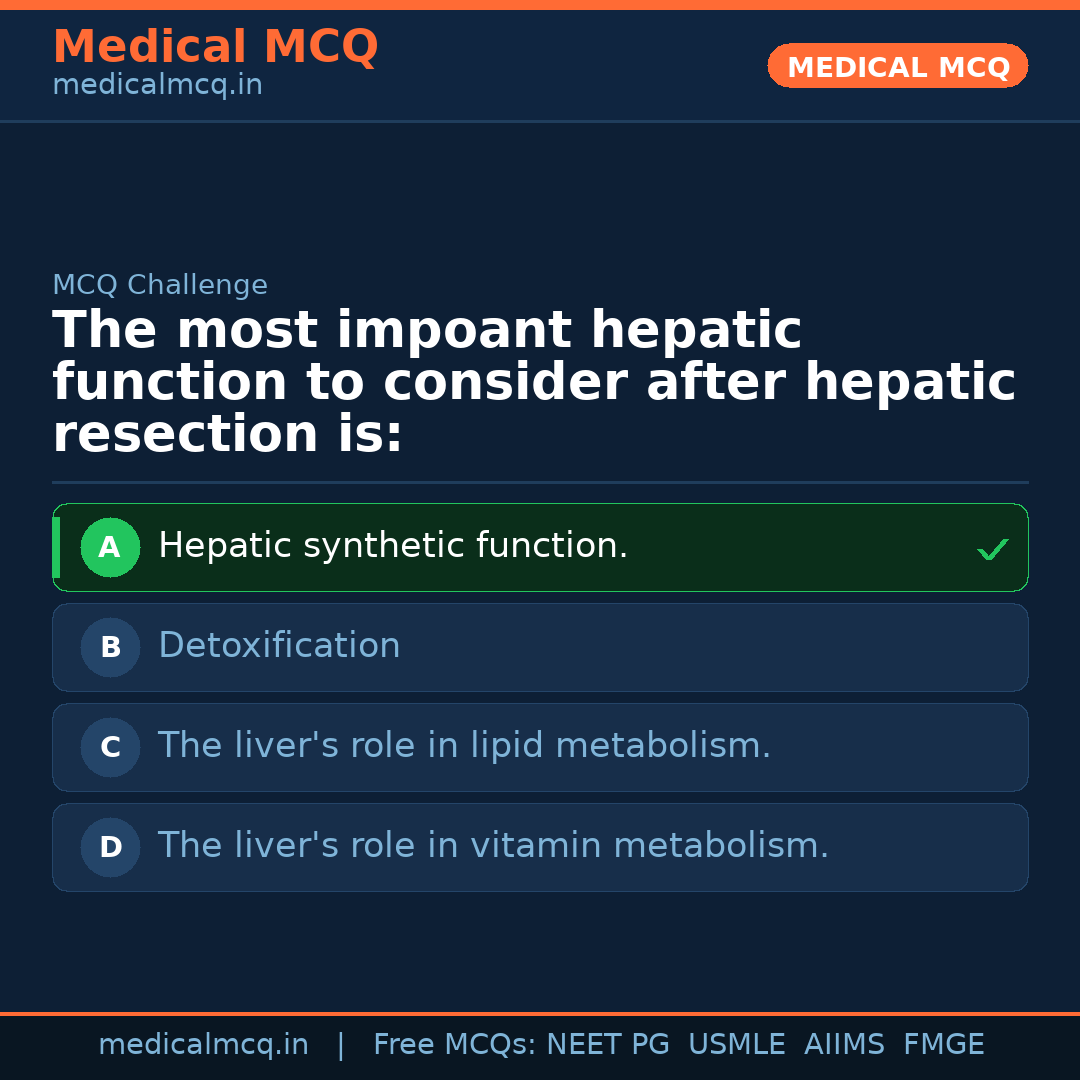
Task: Select the B option letter circle
Action: coord(110,647)
